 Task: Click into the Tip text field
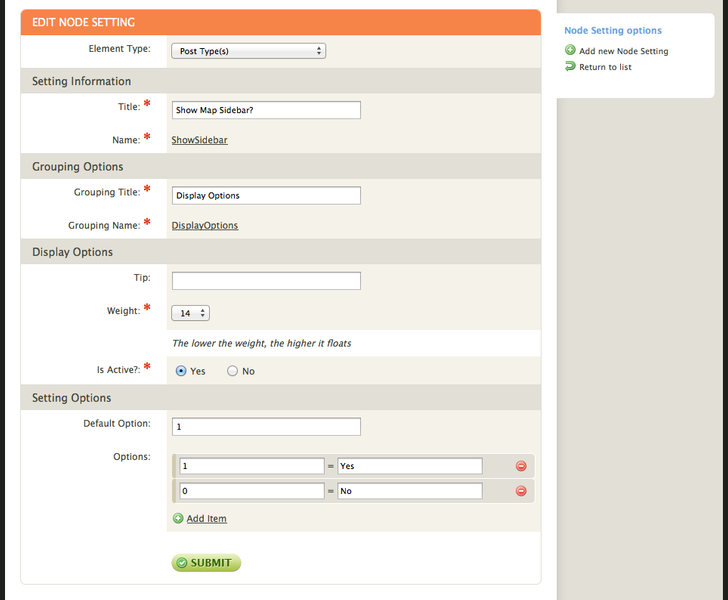coord(266,281)
